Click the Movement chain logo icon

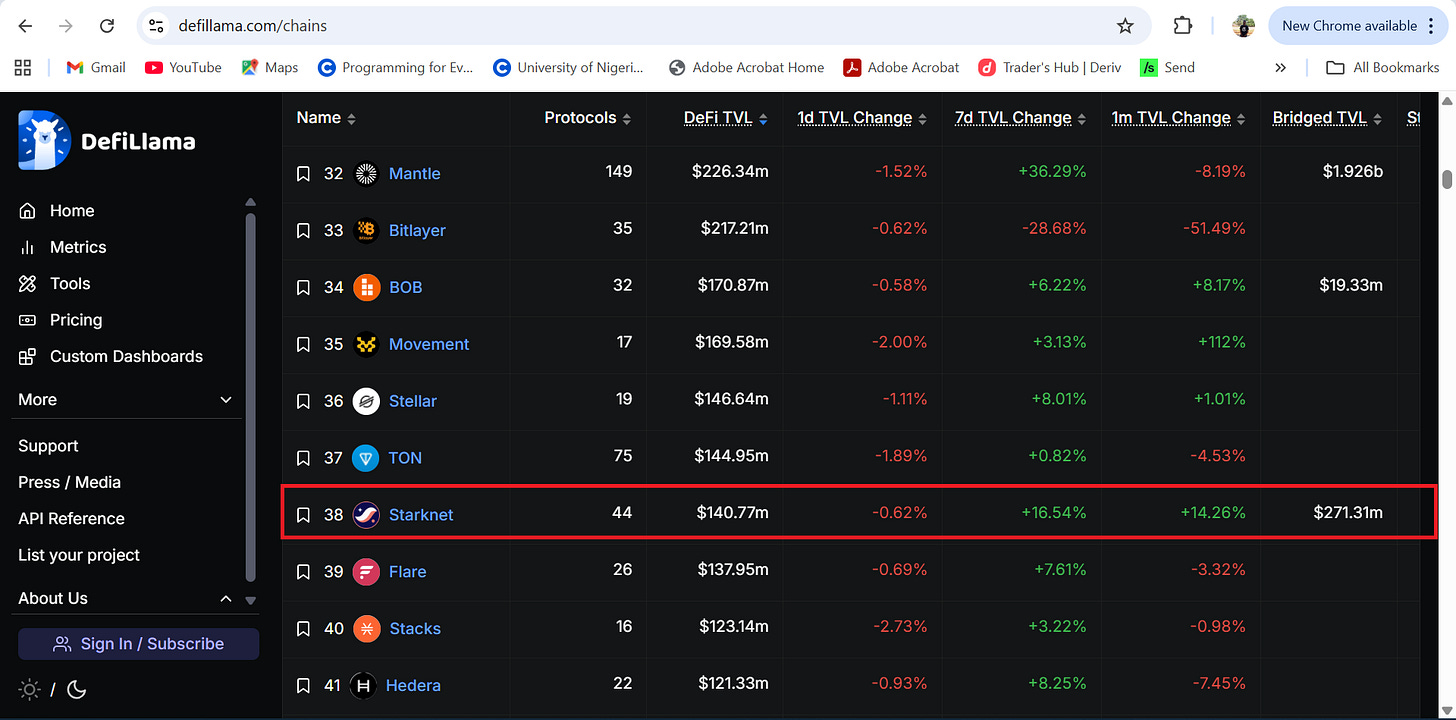point(366,345)
